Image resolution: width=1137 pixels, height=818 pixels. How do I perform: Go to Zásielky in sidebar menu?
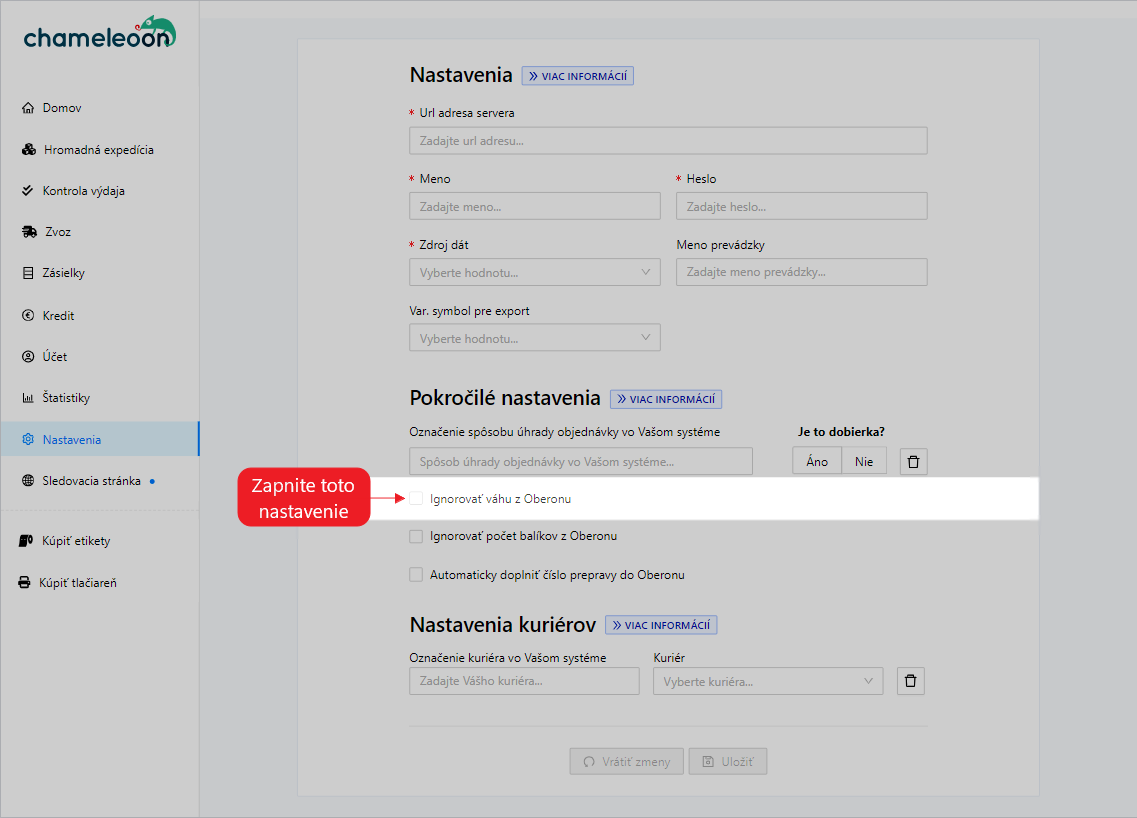[64, 273]
